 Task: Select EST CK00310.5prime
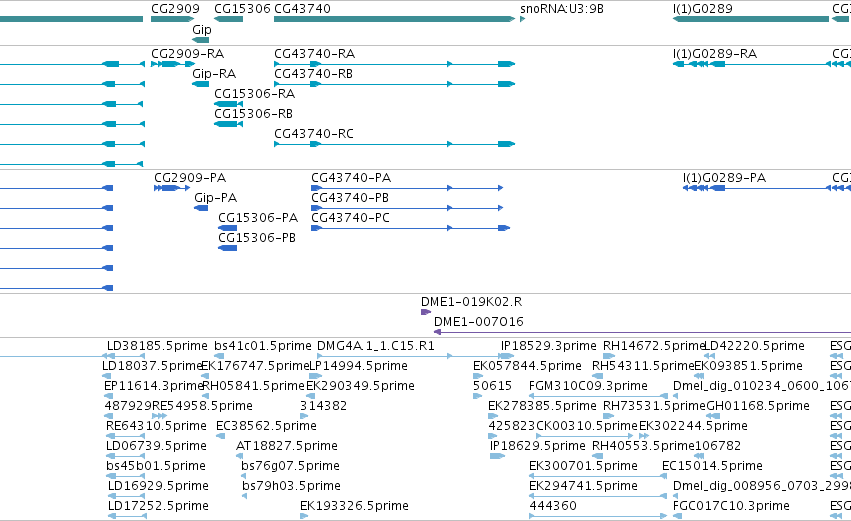(587, 427)
